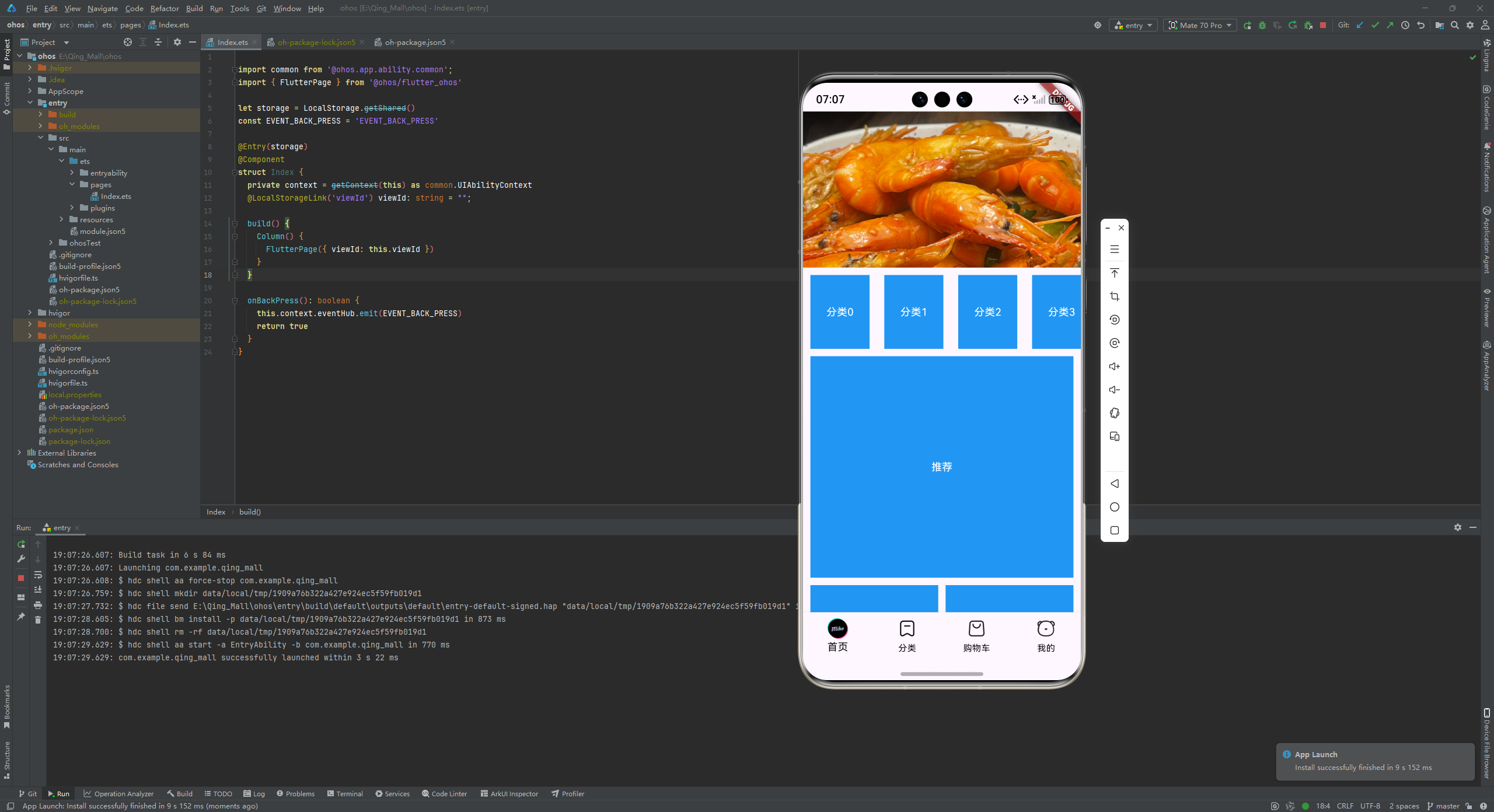Screen dimensions: 1494x812
Task: Clear run console with trash icon
Action: pos(38,619)
